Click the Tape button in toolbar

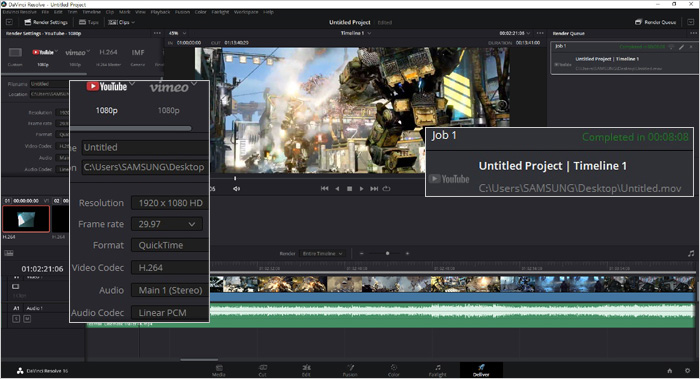[x=88, y=22]
